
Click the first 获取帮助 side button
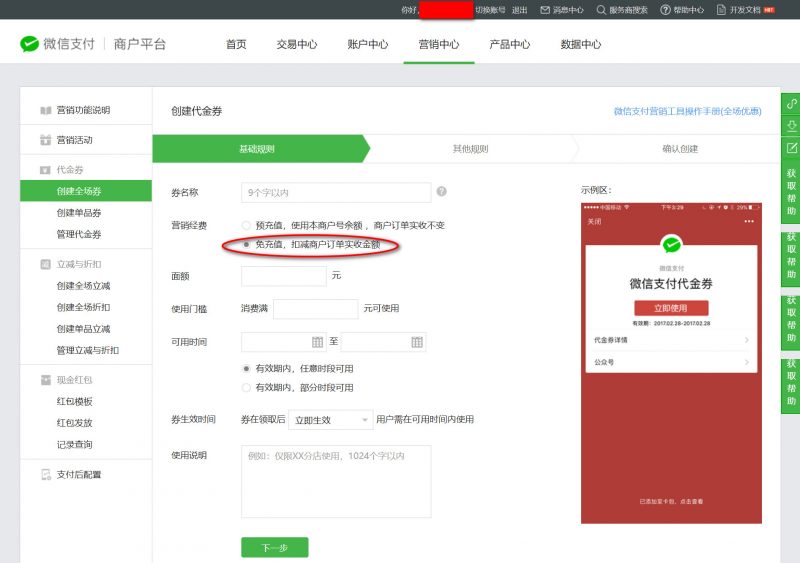coord(791,192)
